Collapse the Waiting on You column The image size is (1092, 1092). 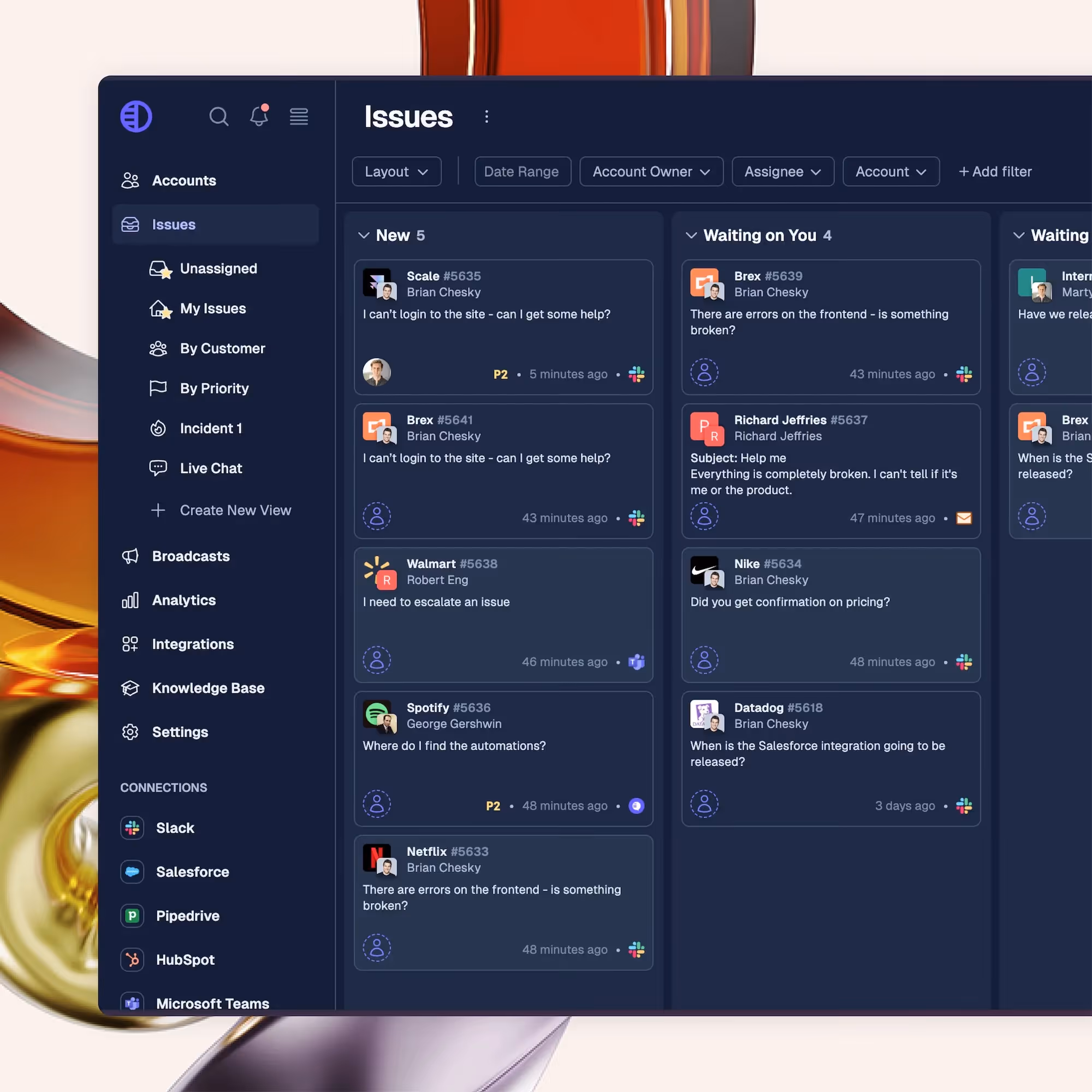point(691,235)
